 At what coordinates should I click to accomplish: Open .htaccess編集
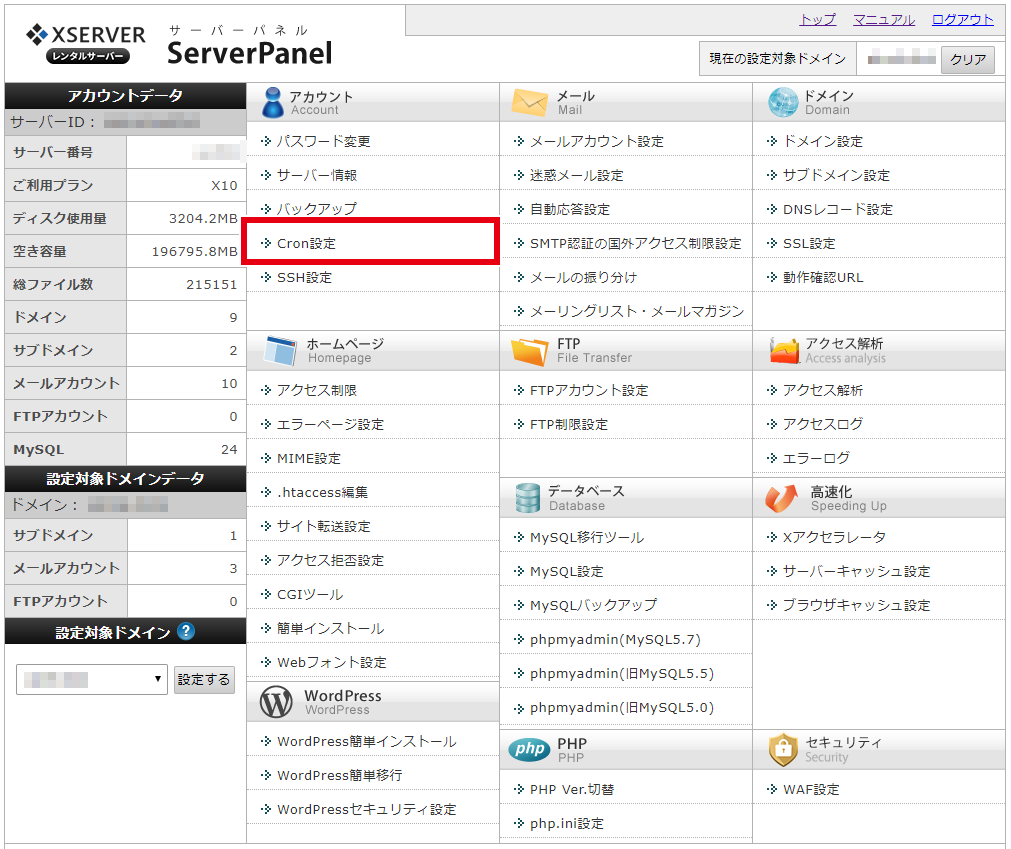[x=322, y=493]
